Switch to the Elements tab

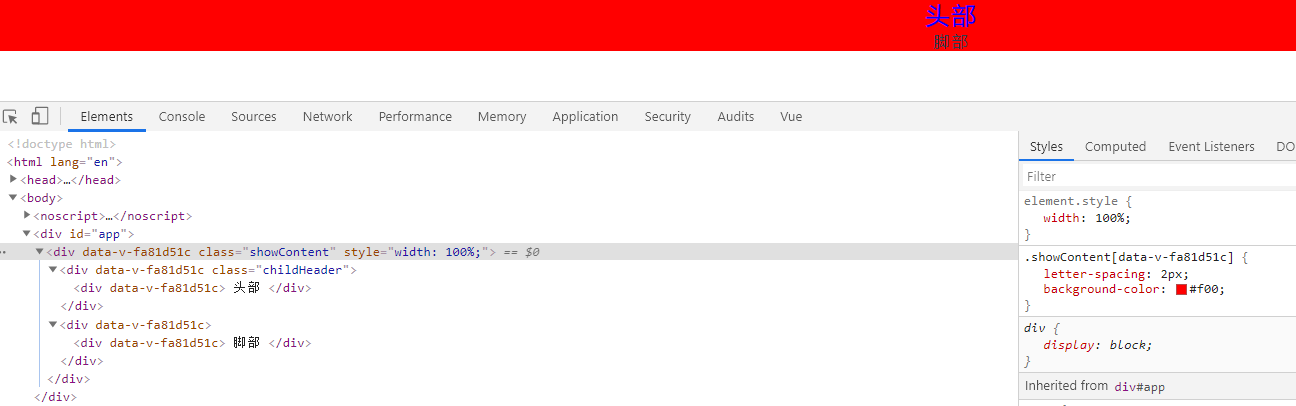pos(107,117)
